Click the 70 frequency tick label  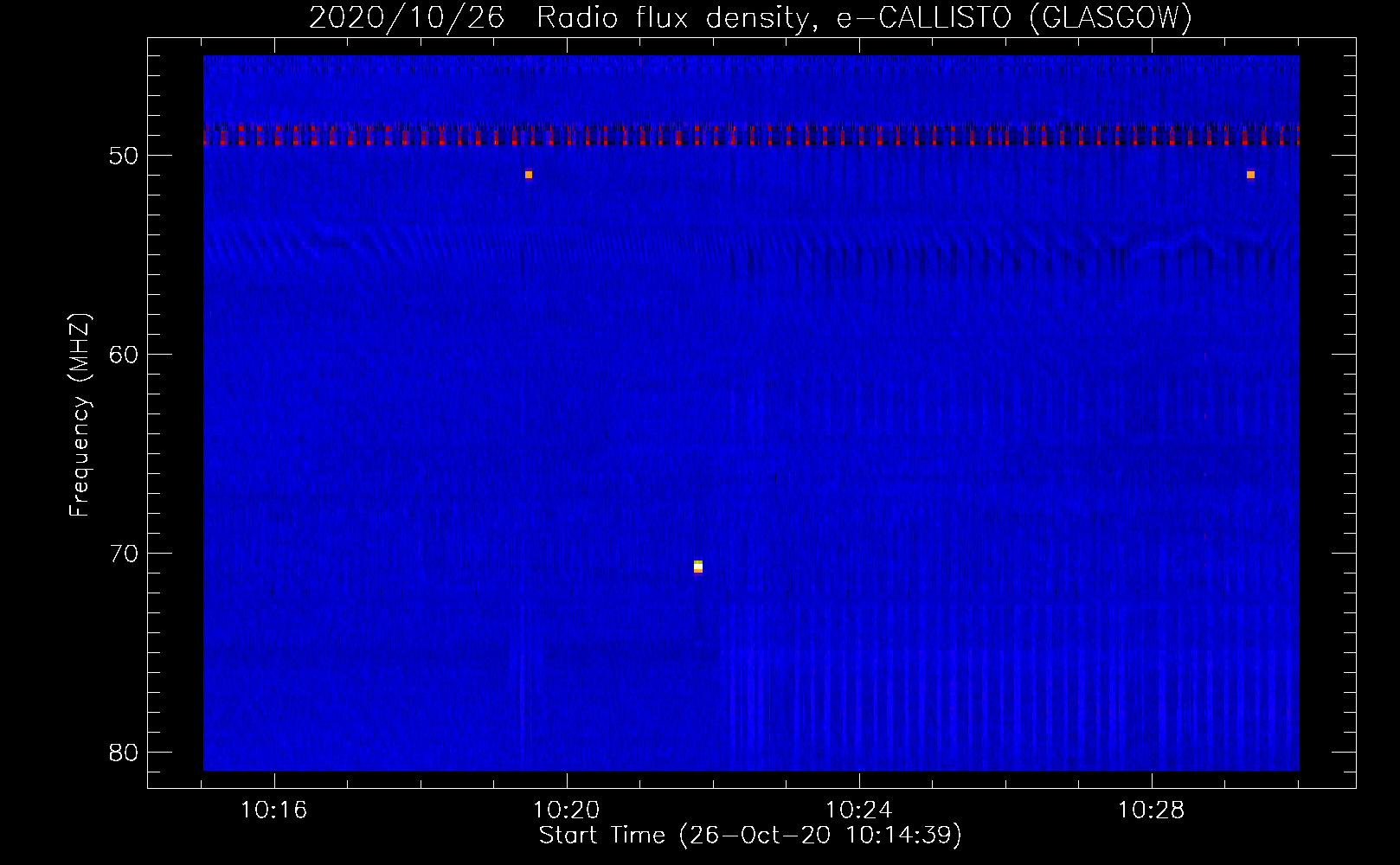[125, 554]
